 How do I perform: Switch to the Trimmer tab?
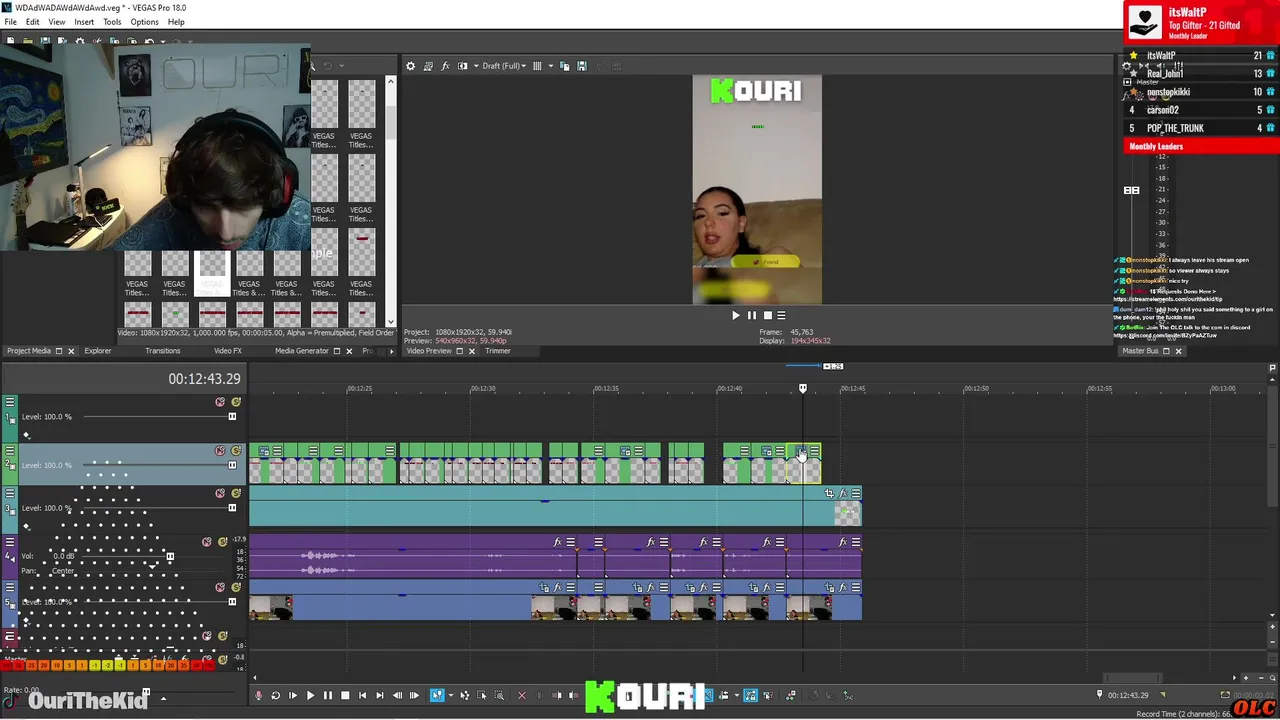(498, 351)
